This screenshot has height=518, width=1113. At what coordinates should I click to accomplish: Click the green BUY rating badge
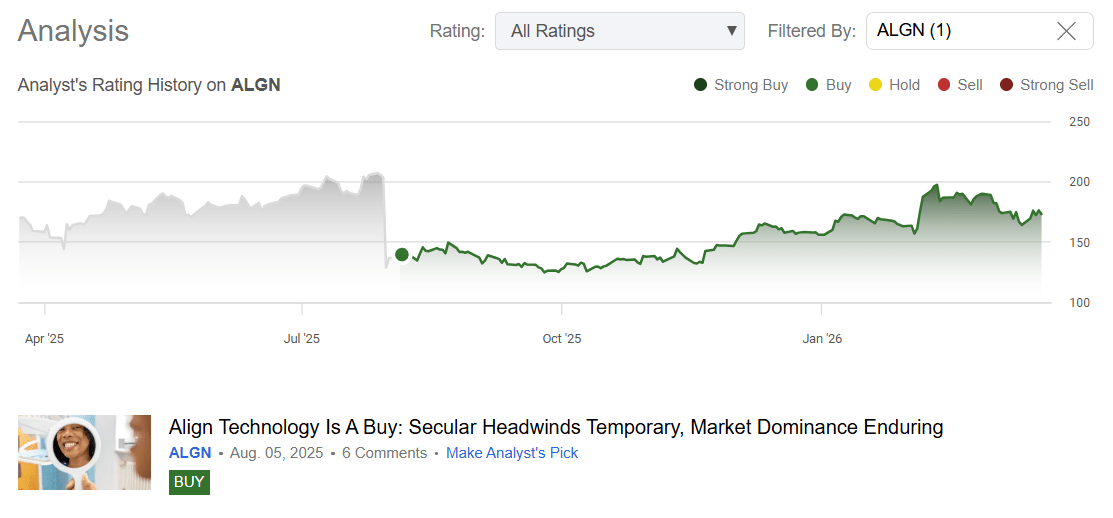pos(190,483)
